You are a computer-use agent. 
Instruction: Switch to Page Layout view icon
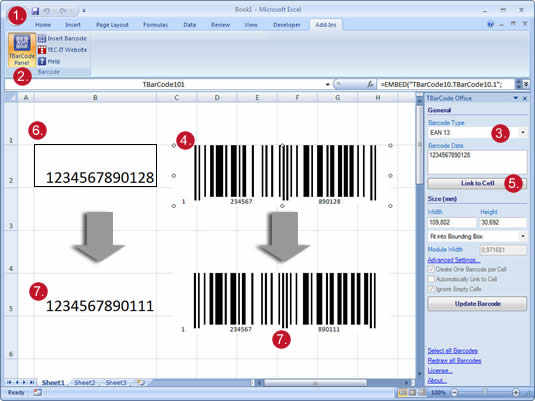tap(413, 392)
